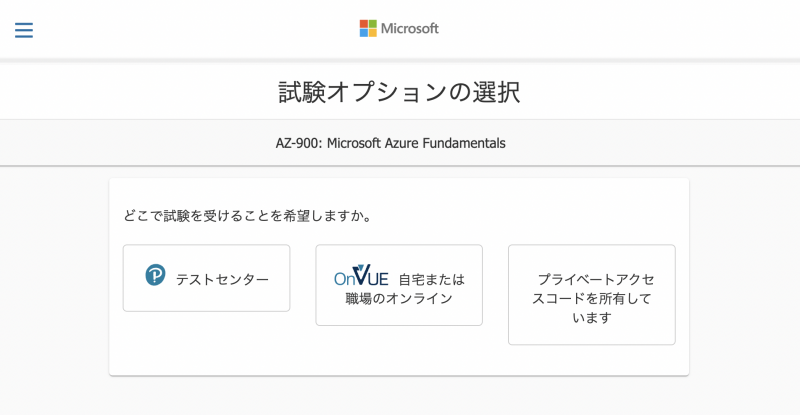The width and height of the screenshot is (800, 415).
Task: Click the Microsoft four-square logo
Action: click(x=368, y=28)
